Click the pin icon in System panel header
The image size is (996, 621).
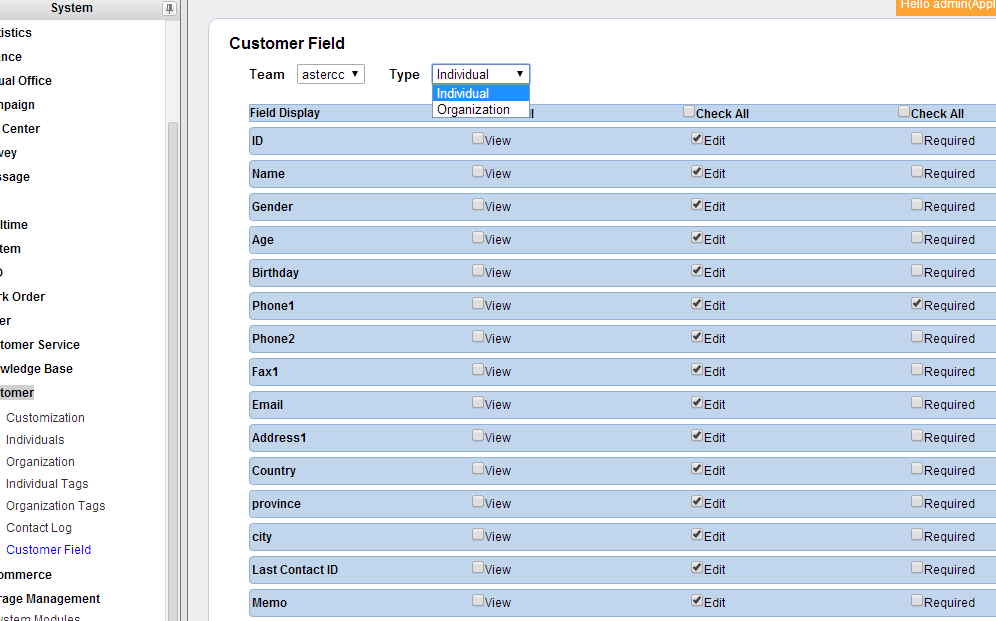(169, 8)
